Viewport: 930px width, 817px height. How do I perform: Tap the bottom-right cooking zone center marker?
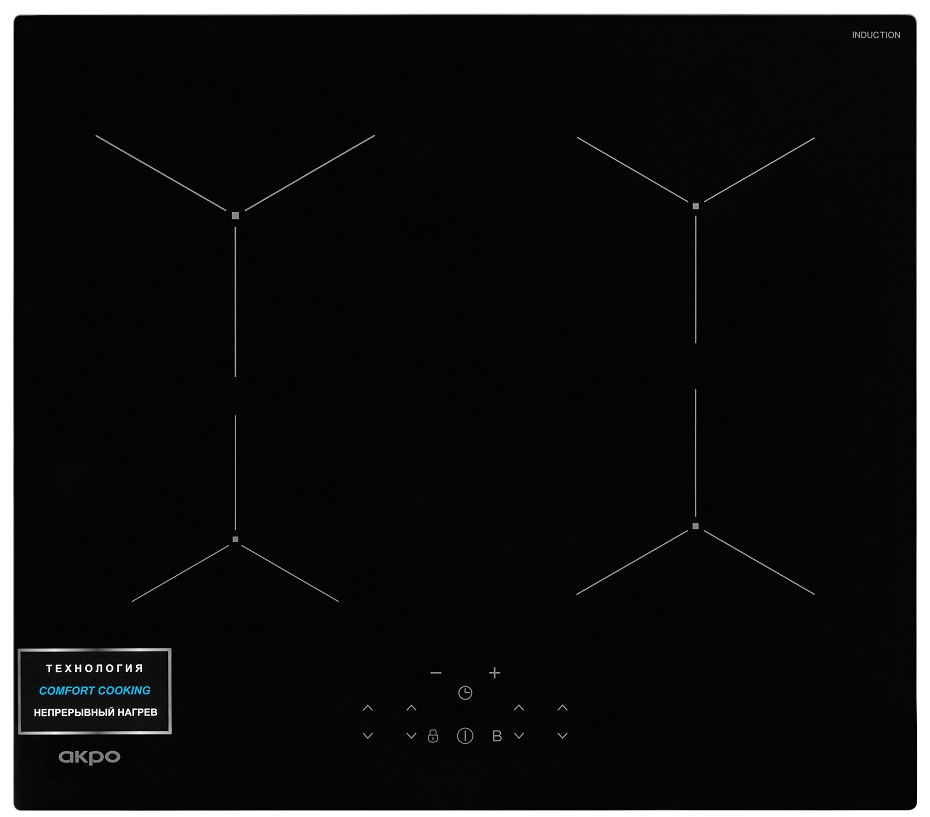pyautogui.click(x=695, y=526)
